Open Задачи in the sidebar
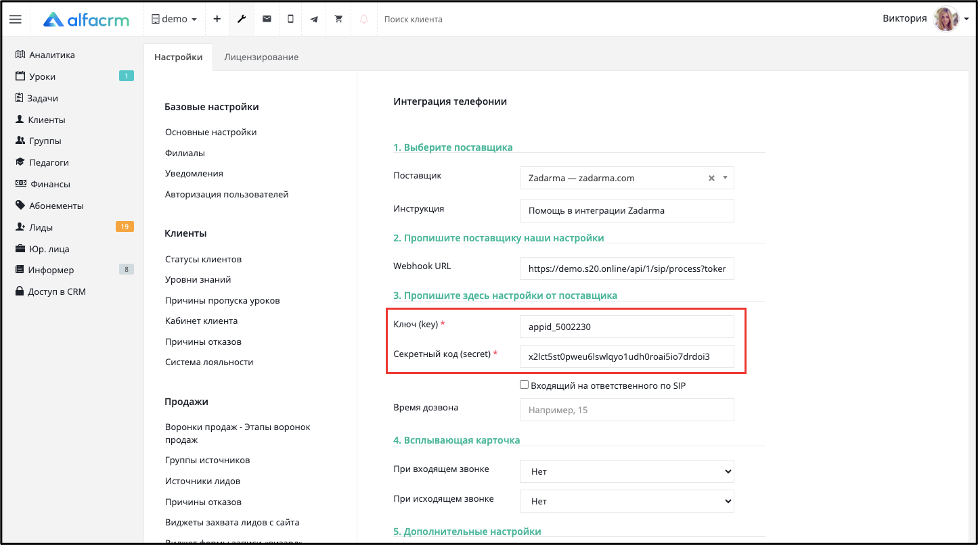The image size is (979, 545). 37,98
